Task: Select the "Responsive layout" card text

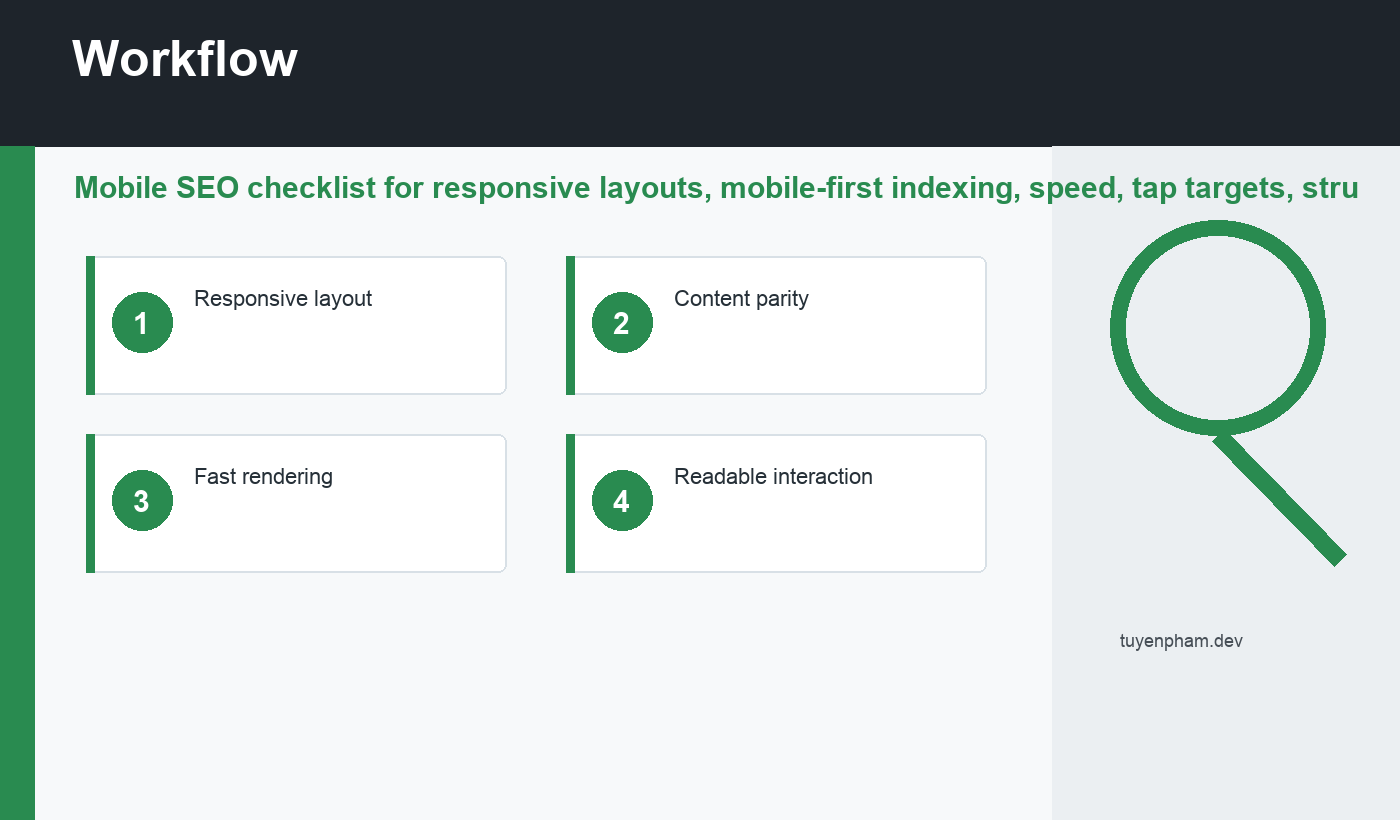Action: pos(283,298)
